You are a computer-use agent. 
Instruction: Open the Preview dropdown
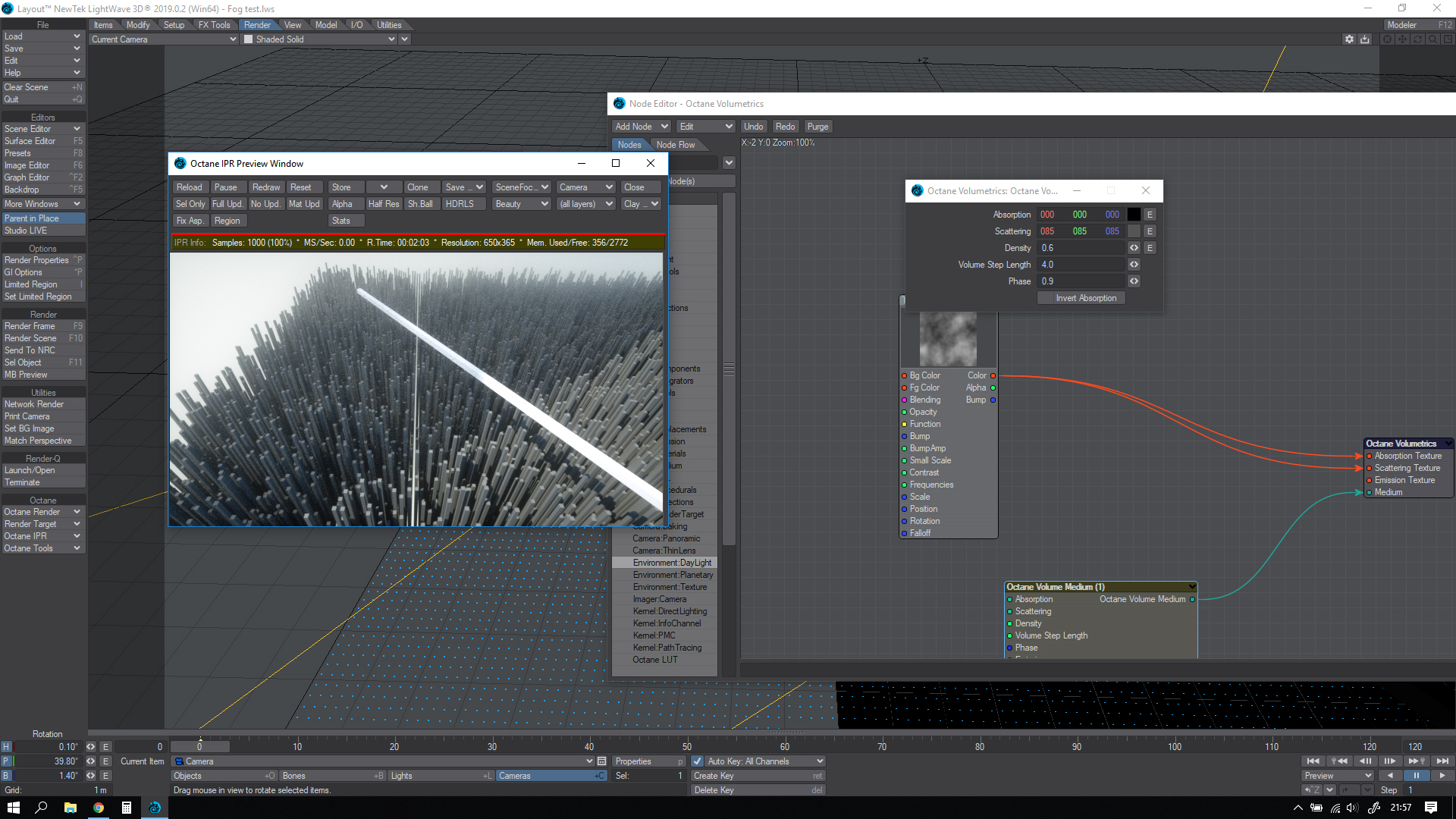pyautogui.click(x=1338, y=776)
